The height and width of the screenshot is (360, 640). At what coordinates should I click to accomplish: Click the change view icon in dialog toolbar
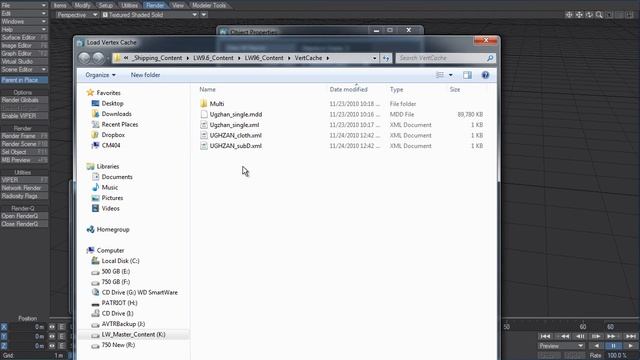point(440,75)
